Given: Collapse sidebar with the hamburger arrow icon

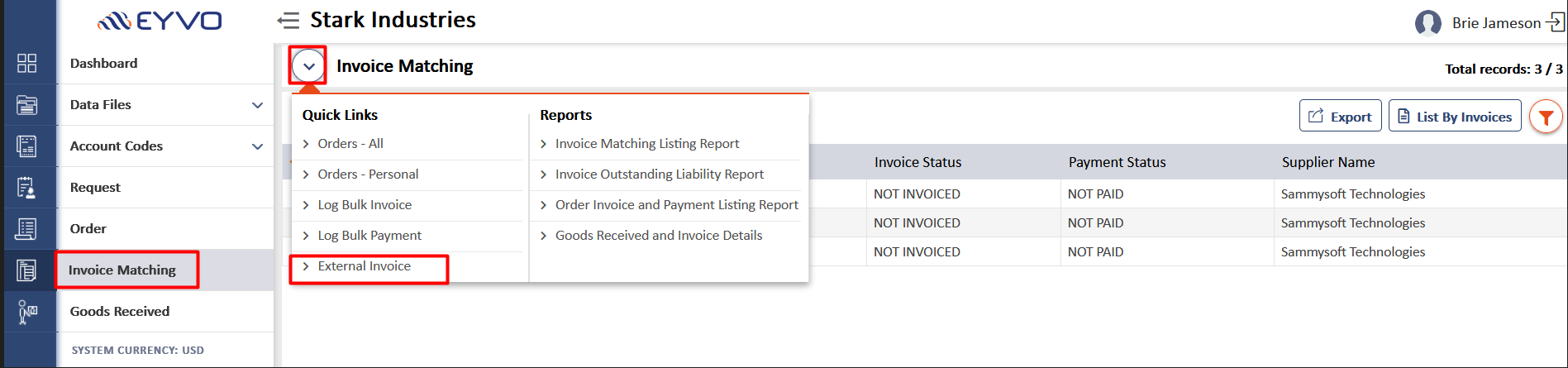Looking at the screenshot, I should 288,20.
